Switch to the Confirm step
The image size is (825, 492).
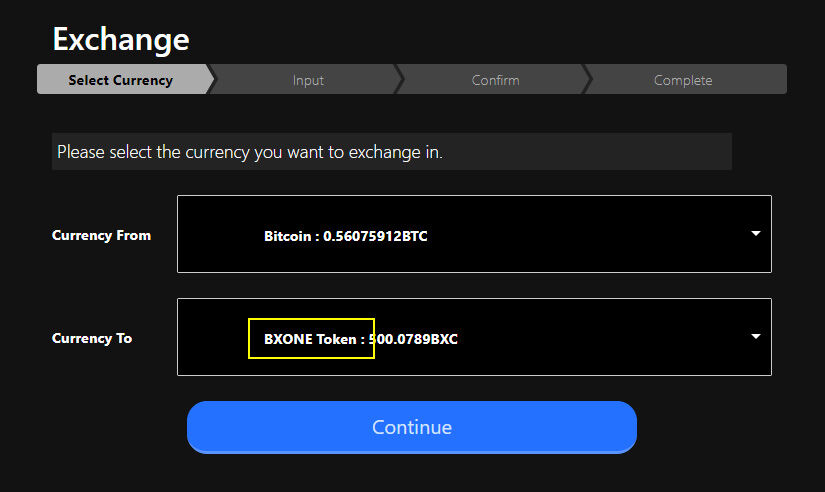tap(495, 80)
